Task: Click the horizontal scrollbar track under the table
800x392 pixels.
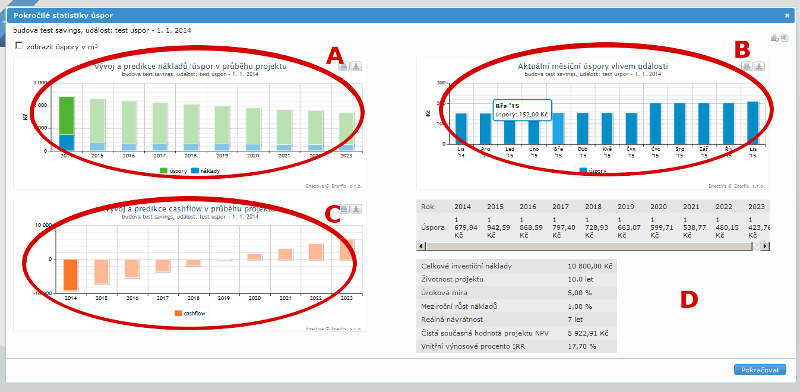Action: (592, 246)
